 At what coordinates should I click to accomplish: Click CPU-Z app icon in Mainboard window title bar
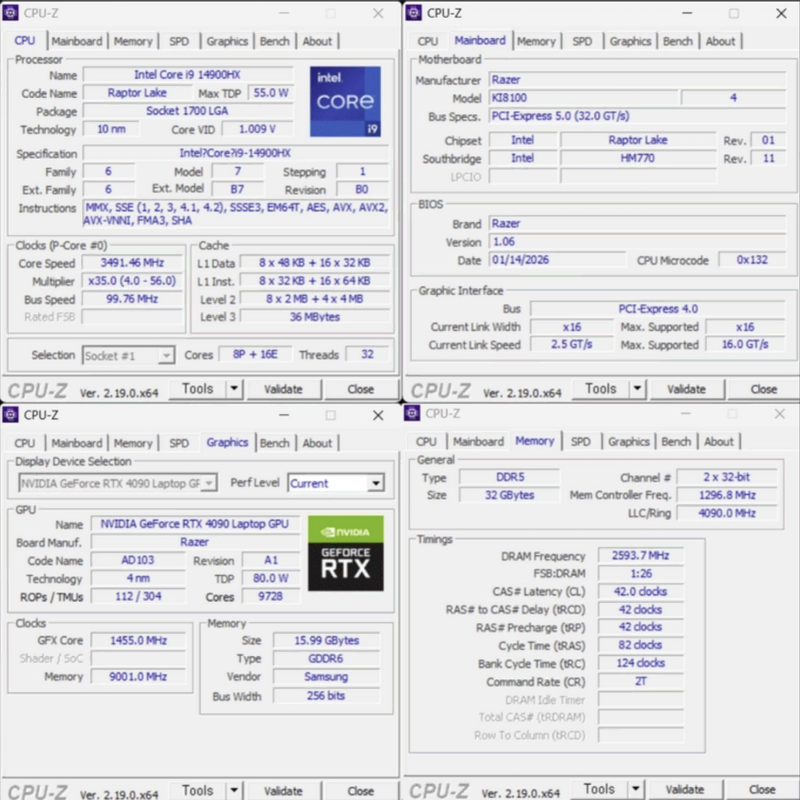pyautogui.click(x=413, y=13)
